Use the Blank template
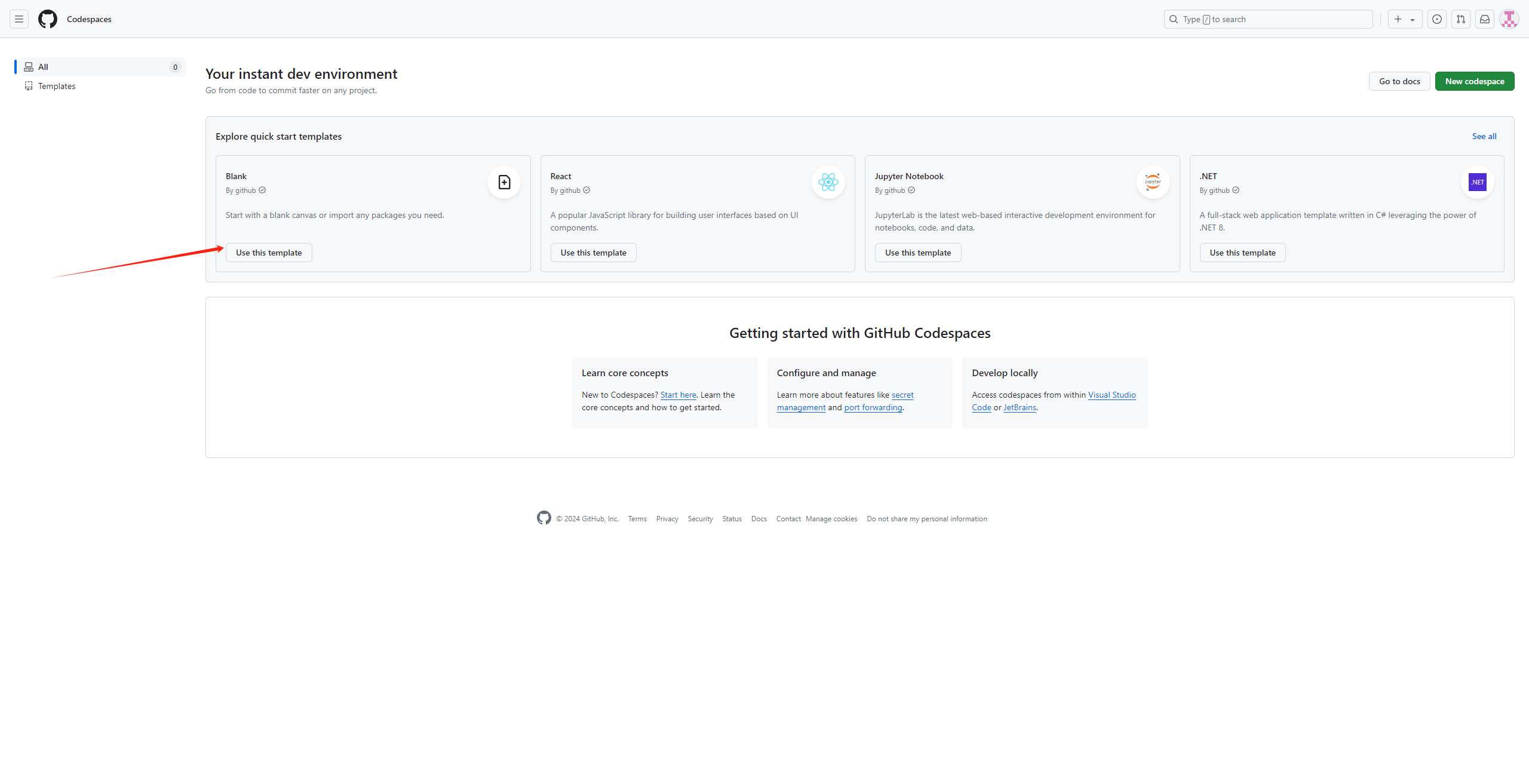This screenshot has width=1529, height=784. pos(269,253)
